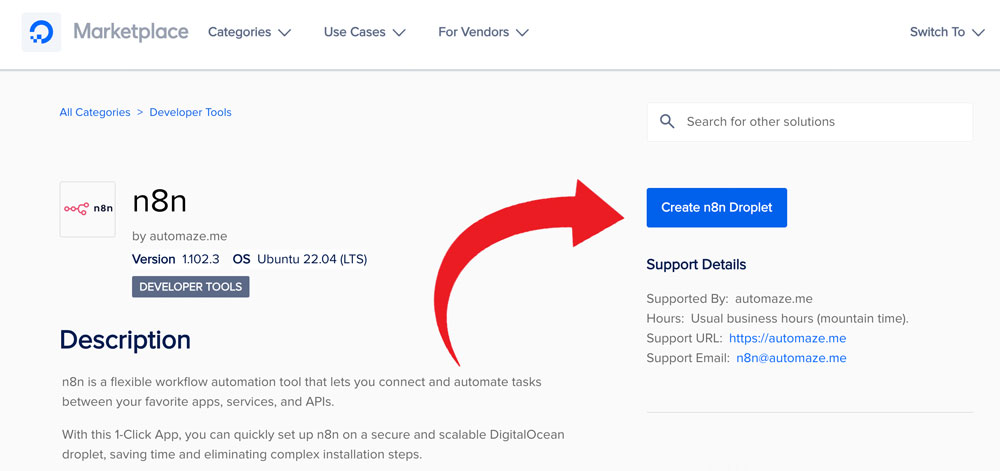Open the For Vendors dropdown

[483, 32]
